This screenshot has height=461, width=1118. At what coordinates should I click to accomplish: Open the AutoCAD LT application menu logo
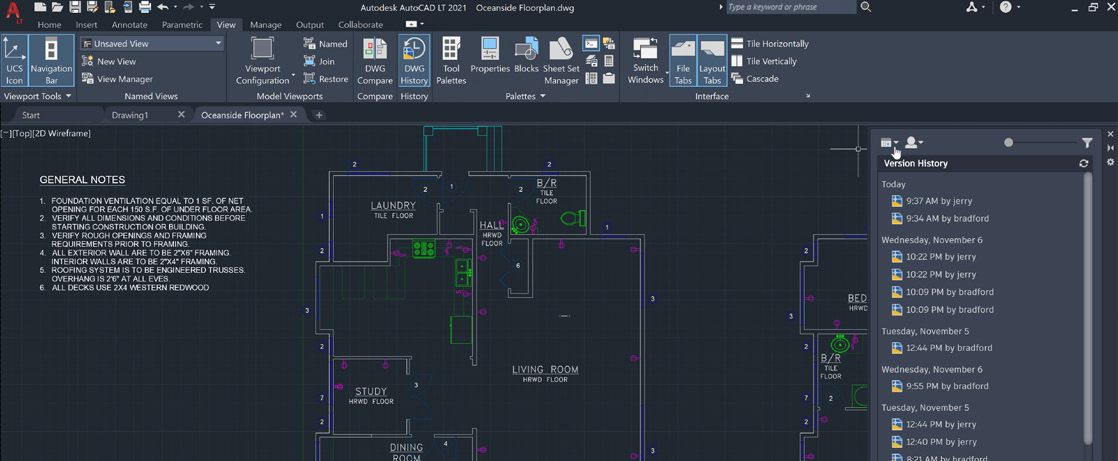pos(12,11)
